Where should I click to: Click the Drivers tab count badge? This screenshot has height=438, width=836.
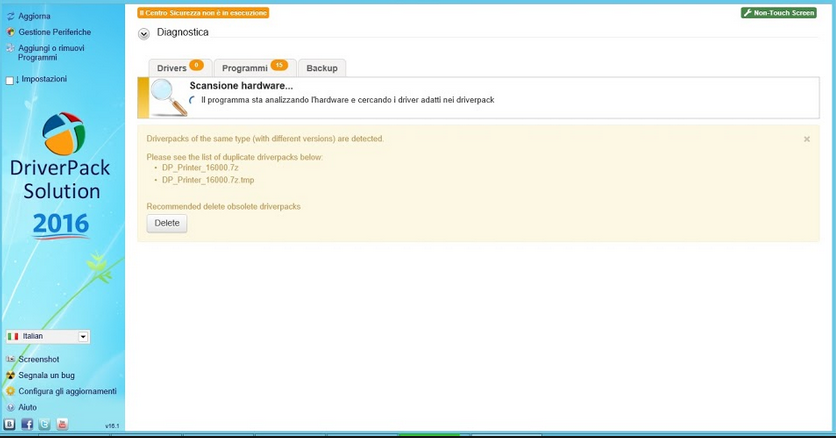196,65
